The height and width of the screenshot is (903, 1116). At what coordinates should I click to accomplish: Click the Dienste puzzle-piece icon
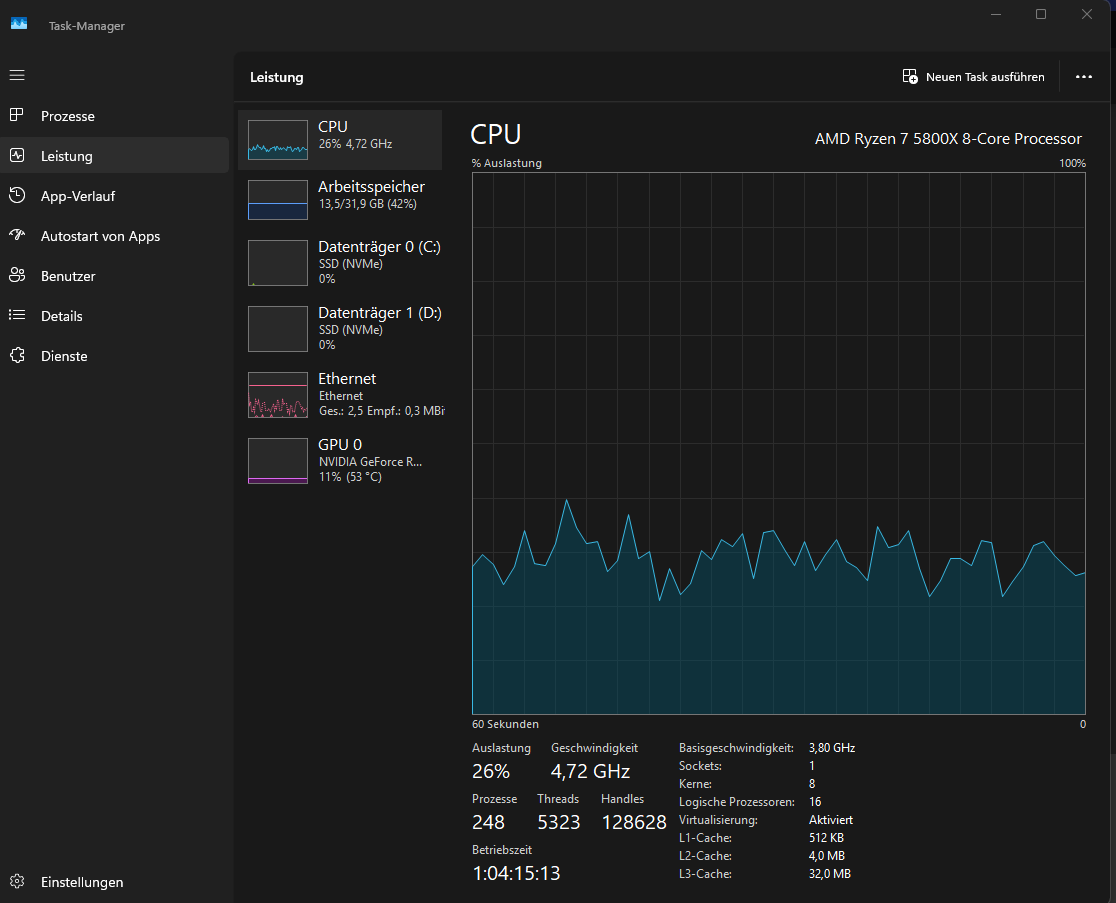tap(17, 355)
